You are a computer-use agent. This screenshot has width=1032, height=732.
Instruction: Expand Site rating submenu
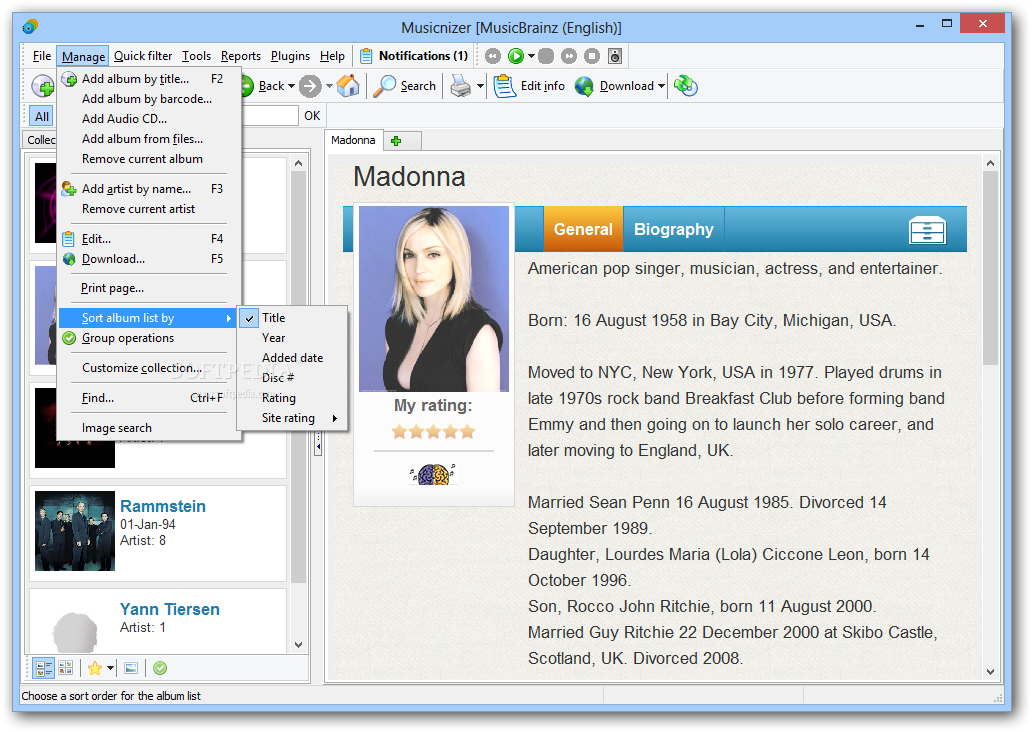click(292, 418)
